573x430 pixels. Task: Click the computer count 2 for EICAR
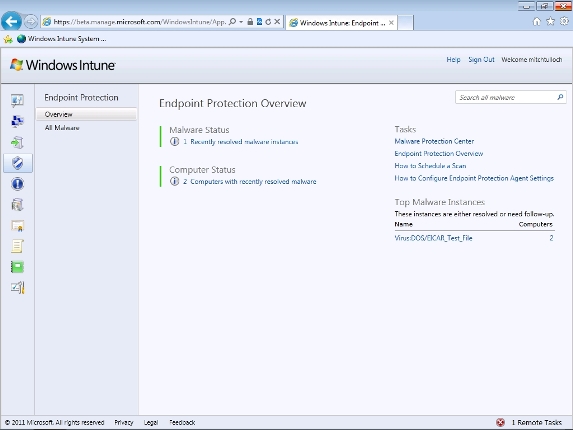click(x=551, y=238)
